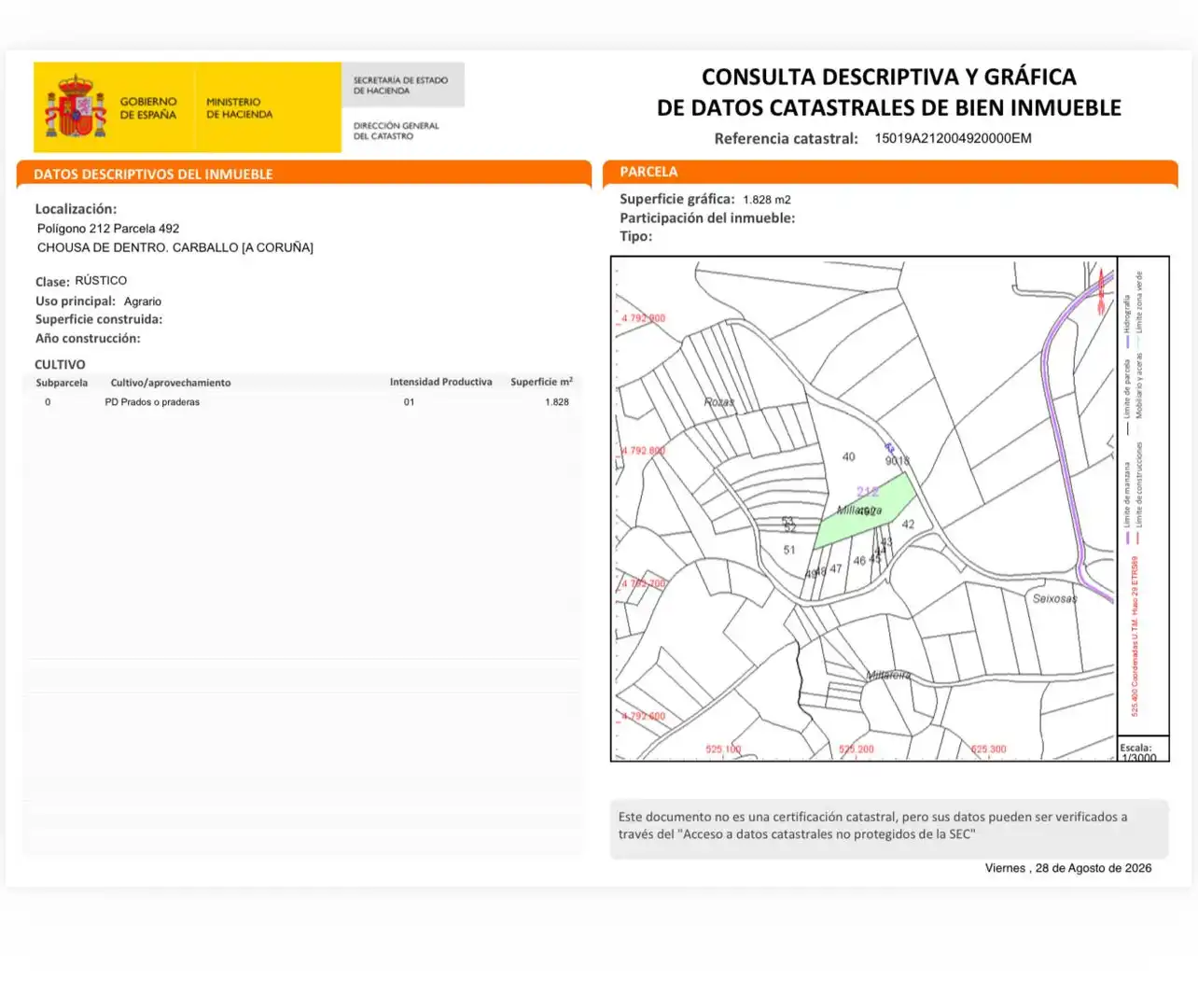The height and width of the screenshot is (1008, 1198).
Task: Click the 'Subparcela' column header
Action: pyautogui.click(x=62, y=383)
